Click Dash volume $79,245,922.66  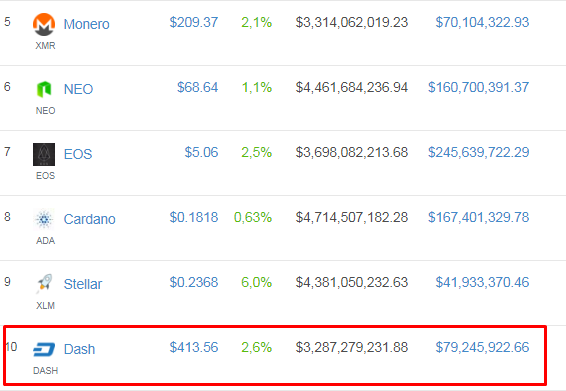pos(482,347)
